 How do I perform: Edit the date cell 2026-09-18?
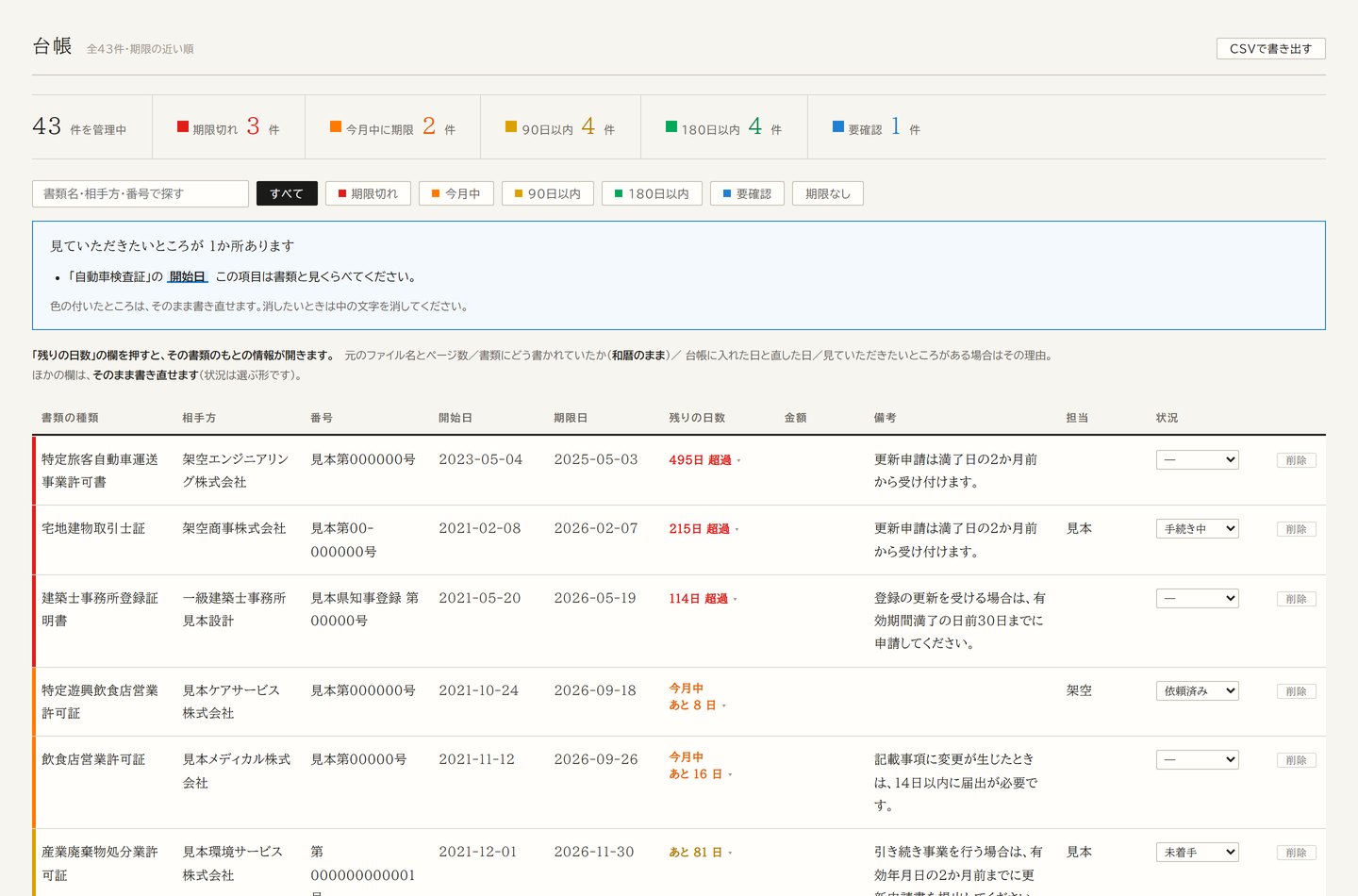595,690
